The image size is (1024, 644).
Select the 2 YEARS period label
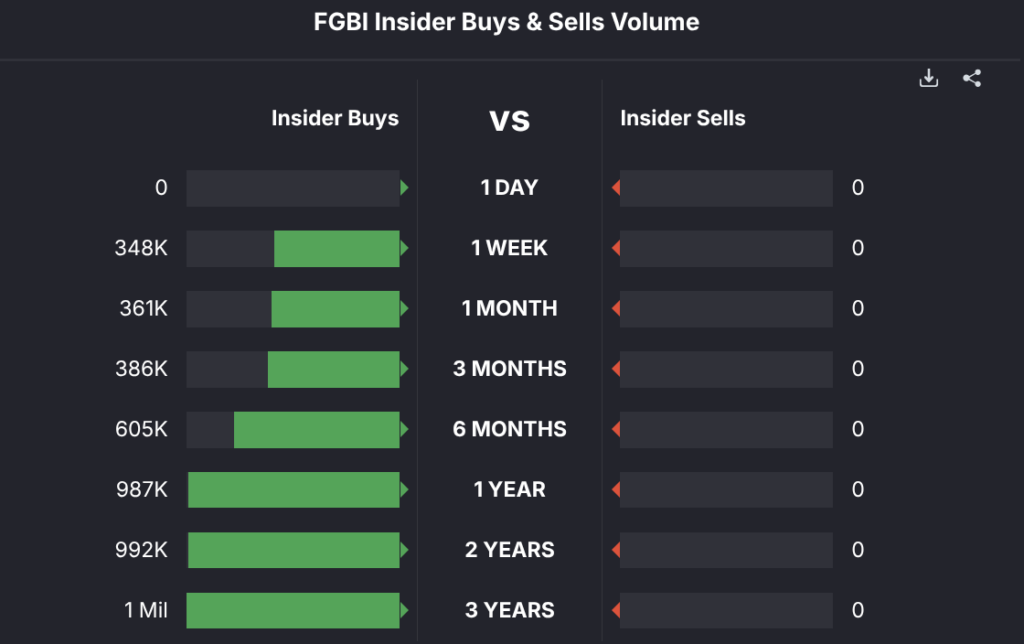(x=509, y=550)
